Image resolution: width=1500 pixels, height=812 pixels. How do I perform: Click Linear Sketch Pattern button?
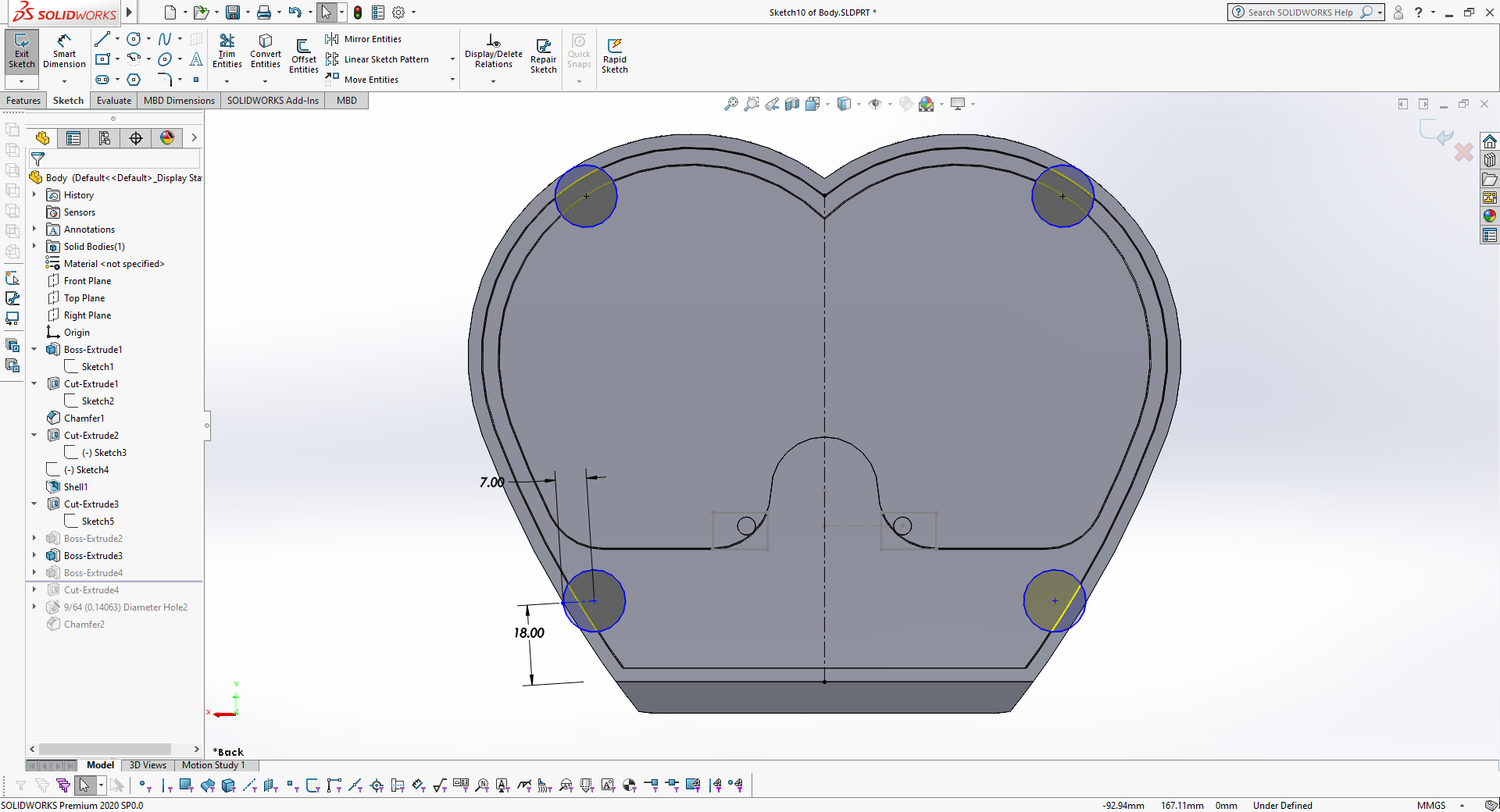click(x=378, y=59)
